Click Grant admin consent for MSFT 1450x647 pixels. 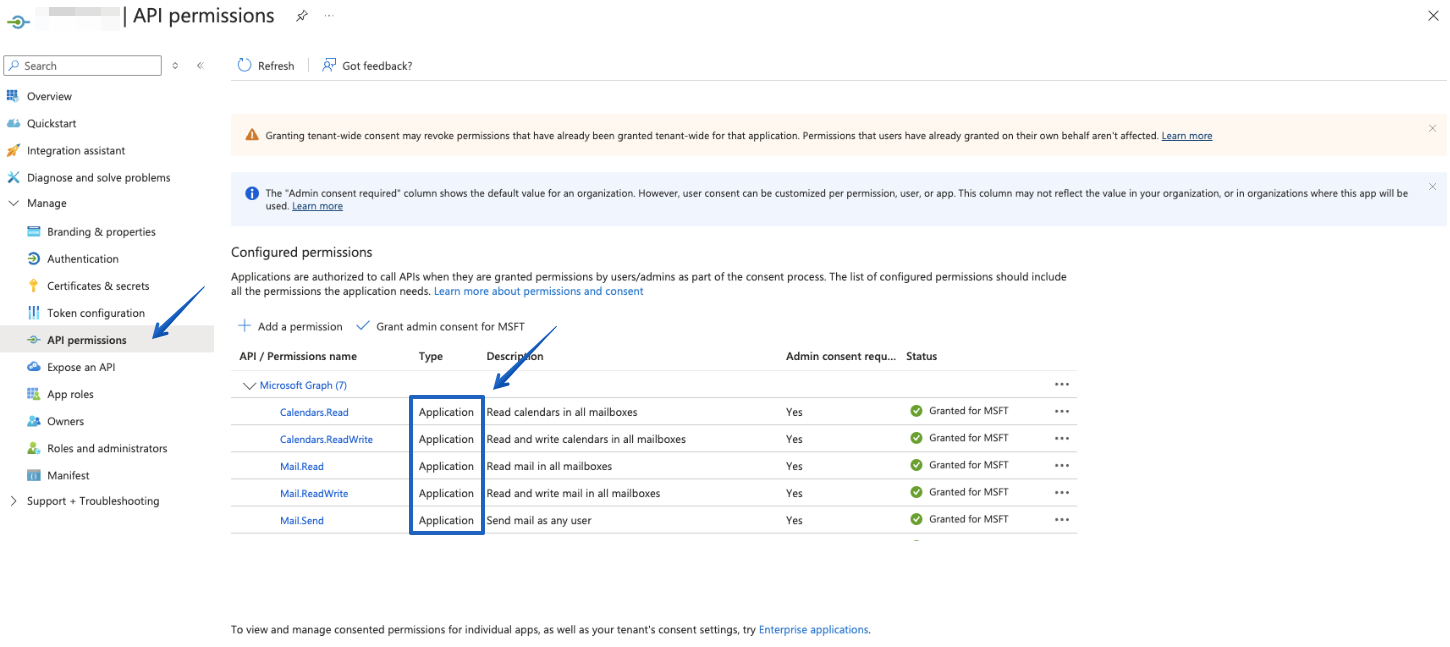(440, 326)
